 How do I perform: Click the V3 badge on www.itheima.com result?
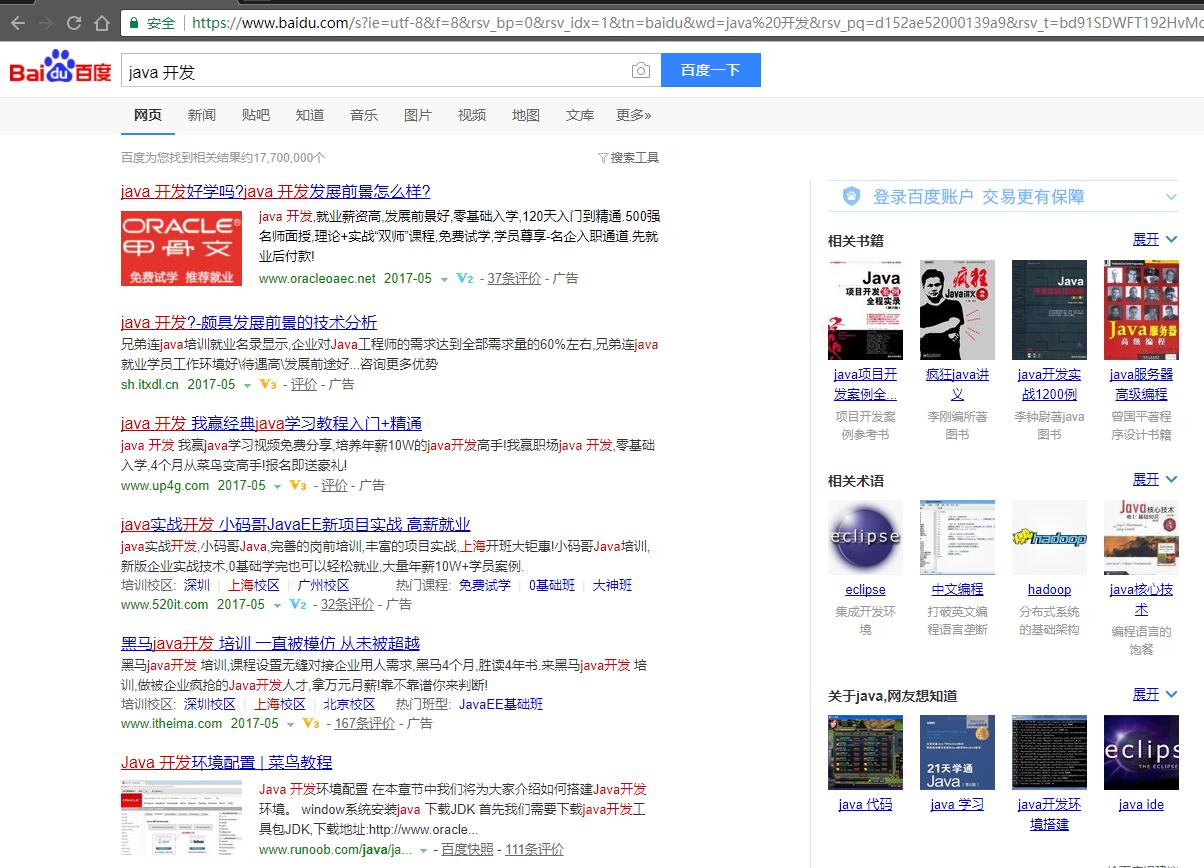click(x=311, y=723)
